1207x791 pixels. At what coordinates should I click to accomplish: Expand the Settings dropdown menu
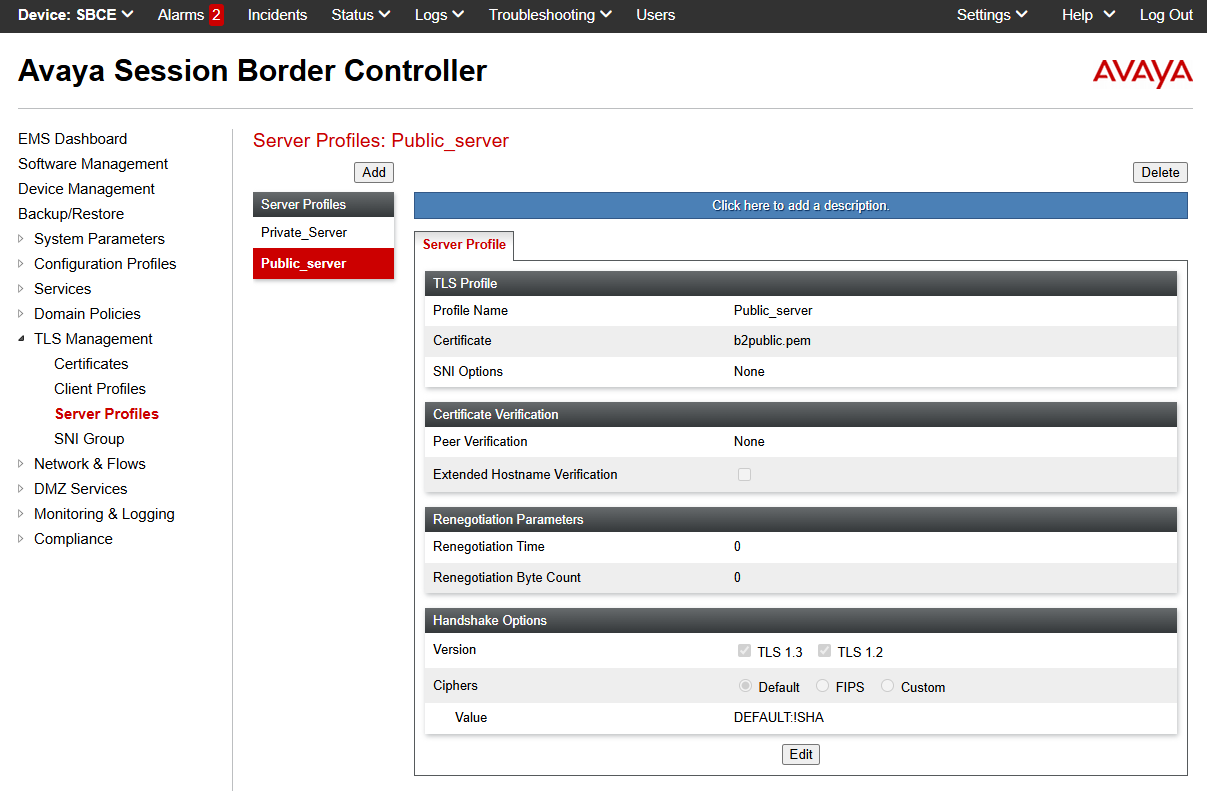991,15
